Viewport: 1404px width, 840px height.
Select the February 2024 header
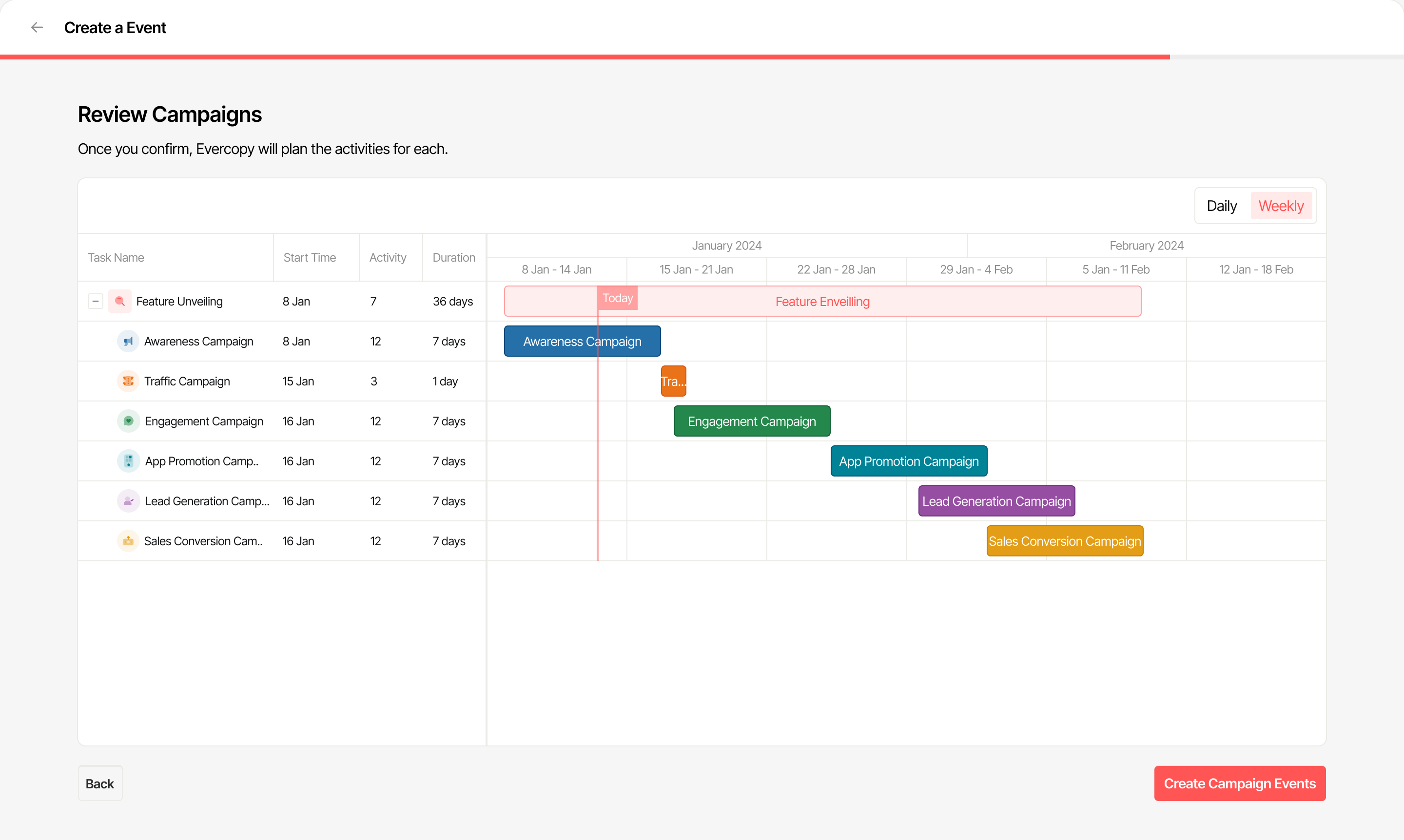(1146, 245)
